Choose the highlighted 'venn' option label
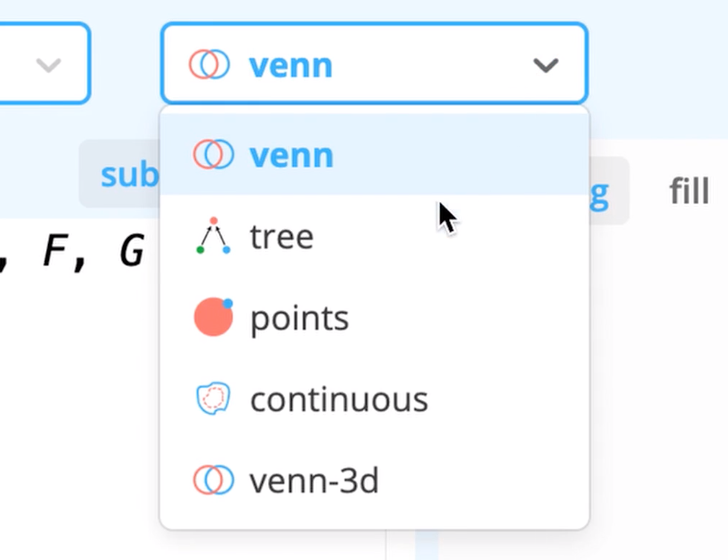Screen dimensions: 728x560 291,155
